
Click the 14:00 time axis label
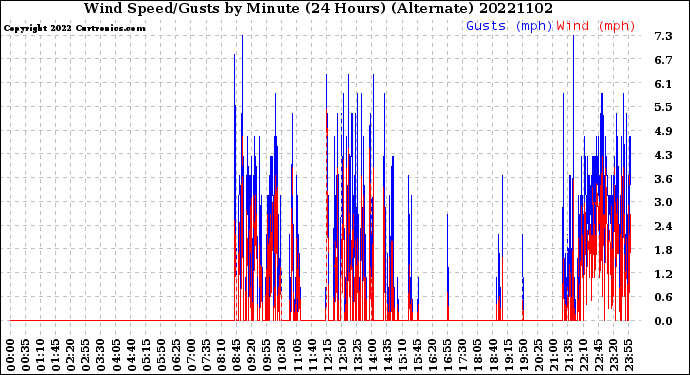click(x=371, y=355)
